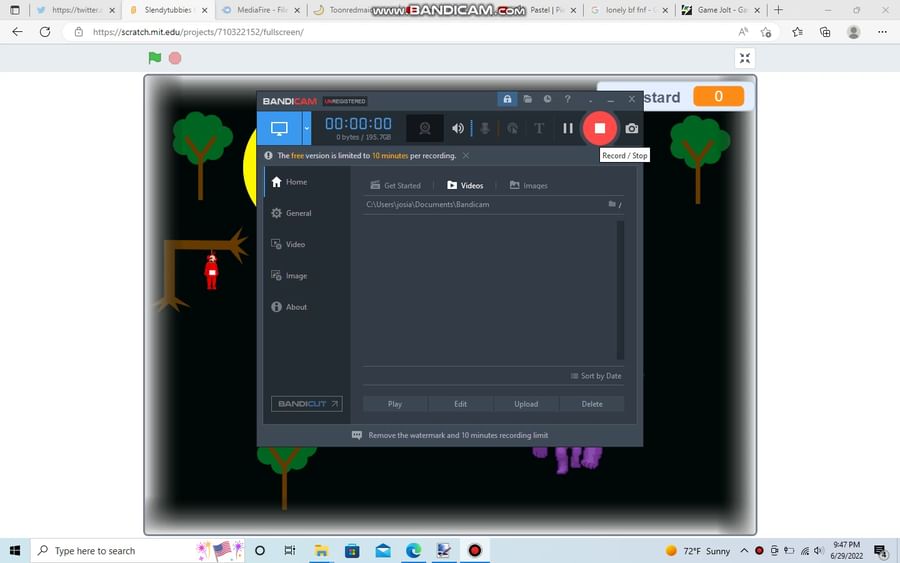
Task: Click the taskbar search box
Action: (x=138, y=551)
